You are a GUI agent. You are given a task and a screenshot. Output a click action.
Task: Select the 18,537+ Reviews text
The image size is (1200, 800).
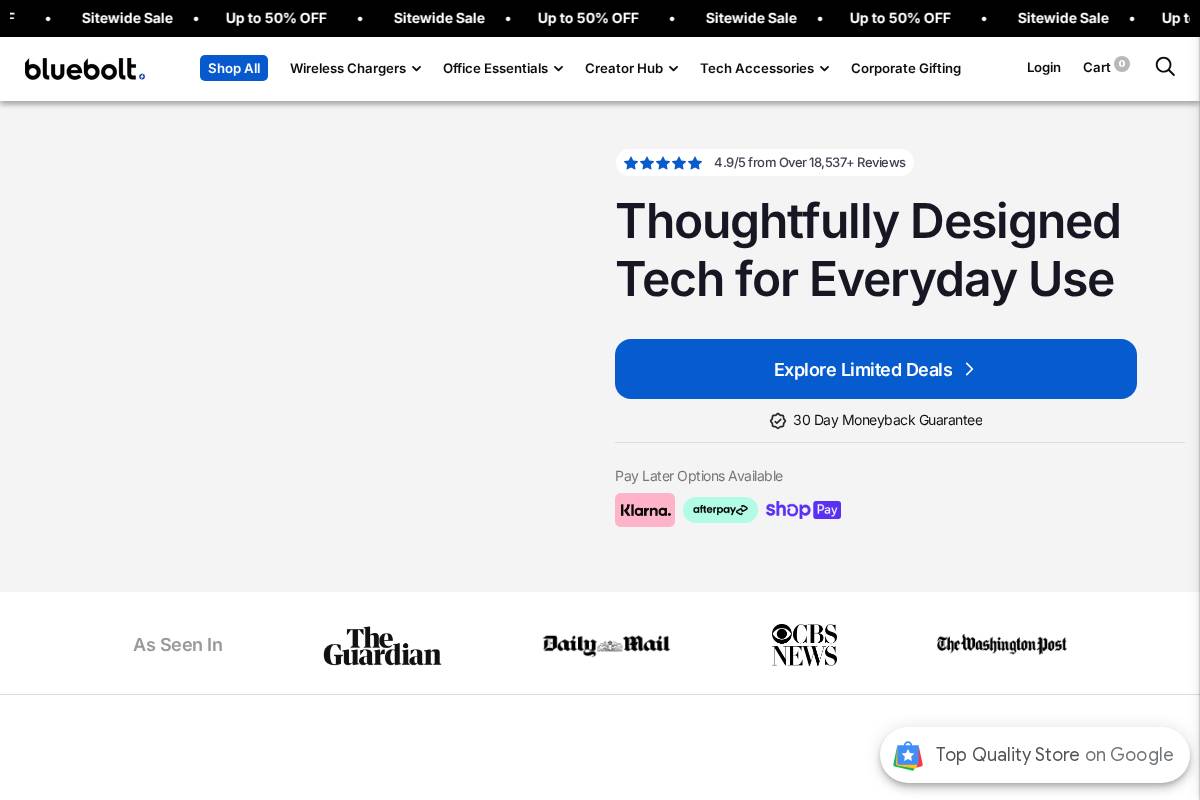[810, 162]
